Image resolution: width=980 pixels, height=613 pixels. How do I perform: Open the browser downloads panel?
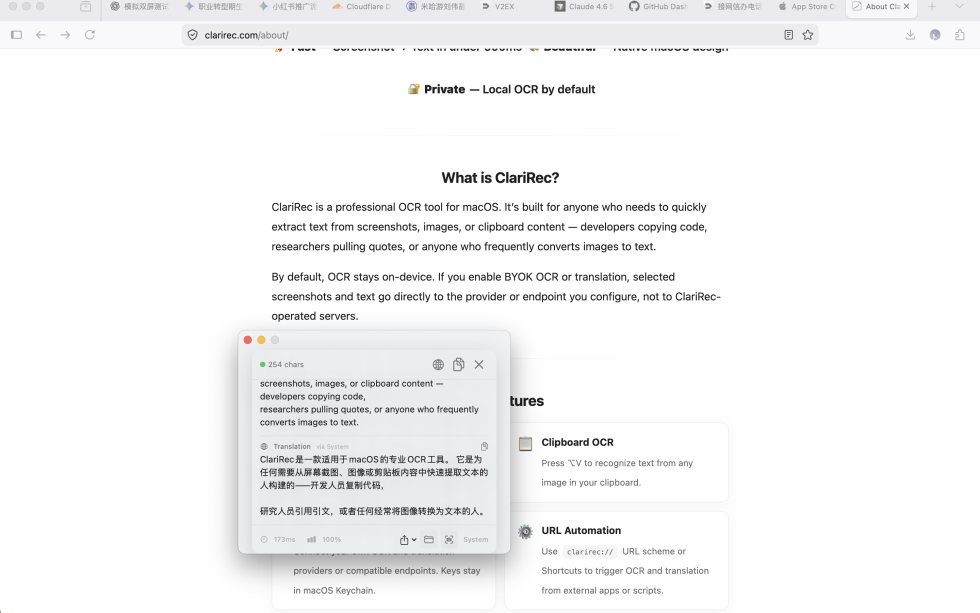point(910,35)
